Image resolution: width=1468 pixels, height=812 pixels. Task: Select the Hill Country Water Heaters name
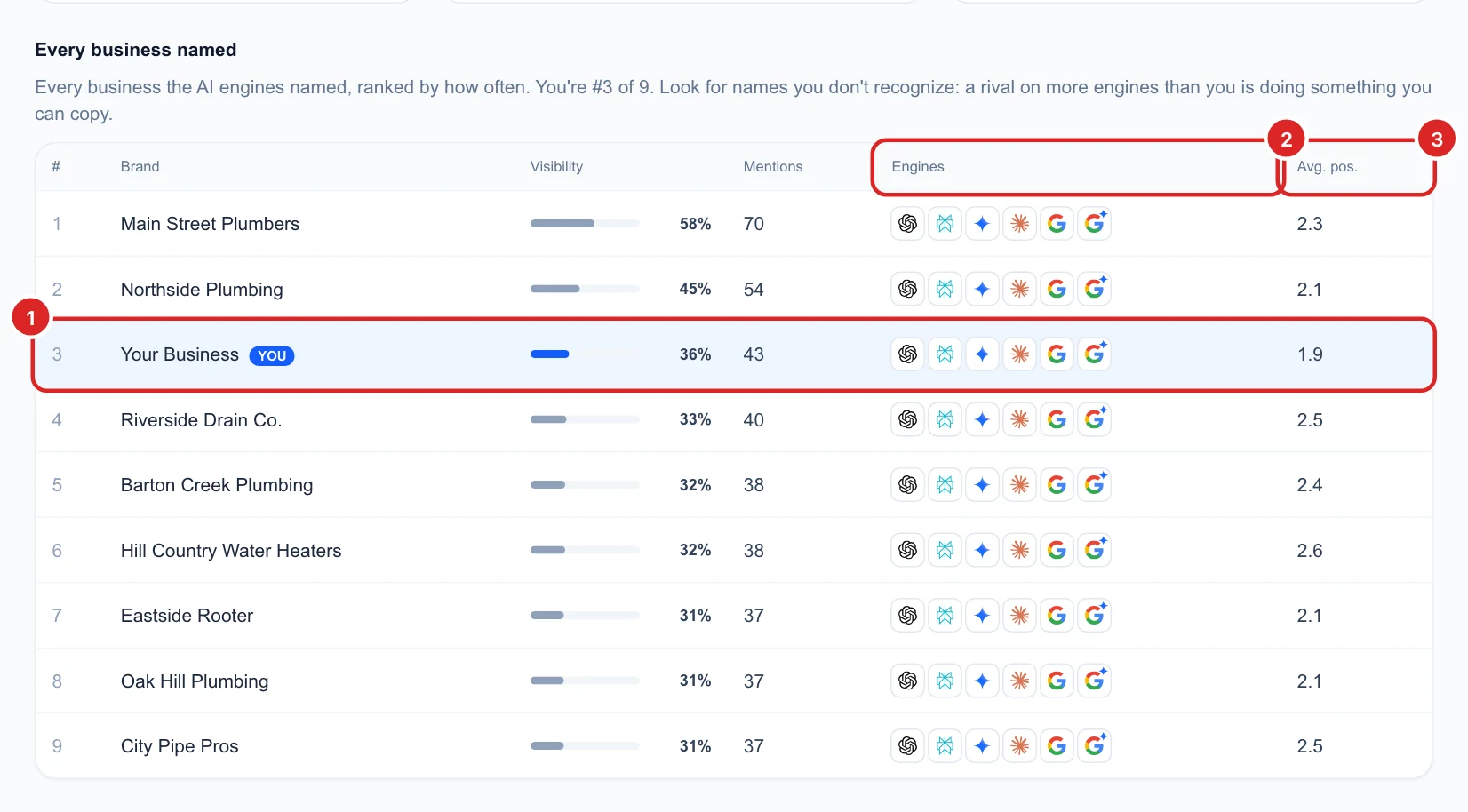pos(231,551)
